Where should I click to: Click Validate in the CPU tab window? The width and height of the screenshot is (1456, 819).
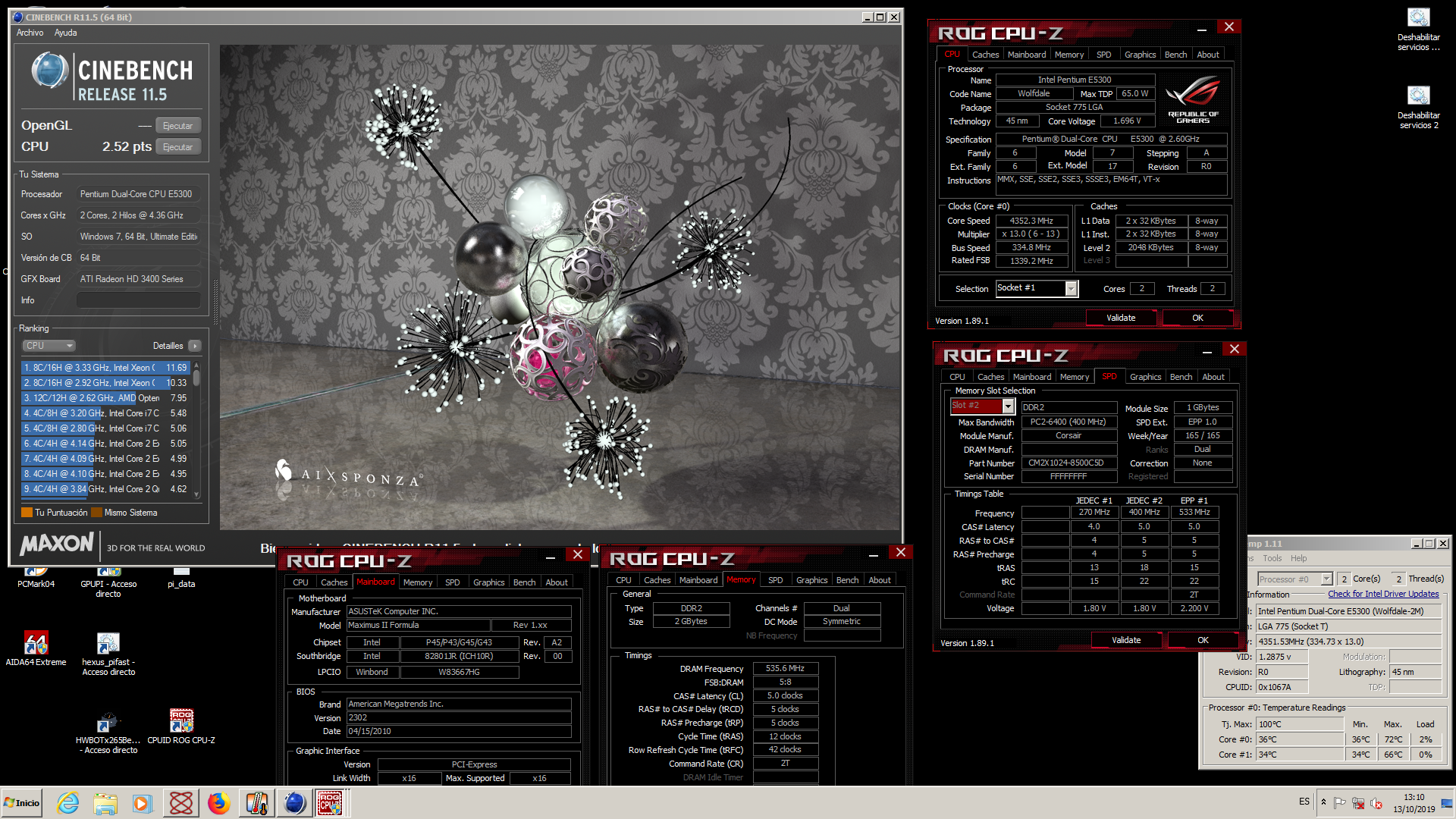[x=1120, y=318]
